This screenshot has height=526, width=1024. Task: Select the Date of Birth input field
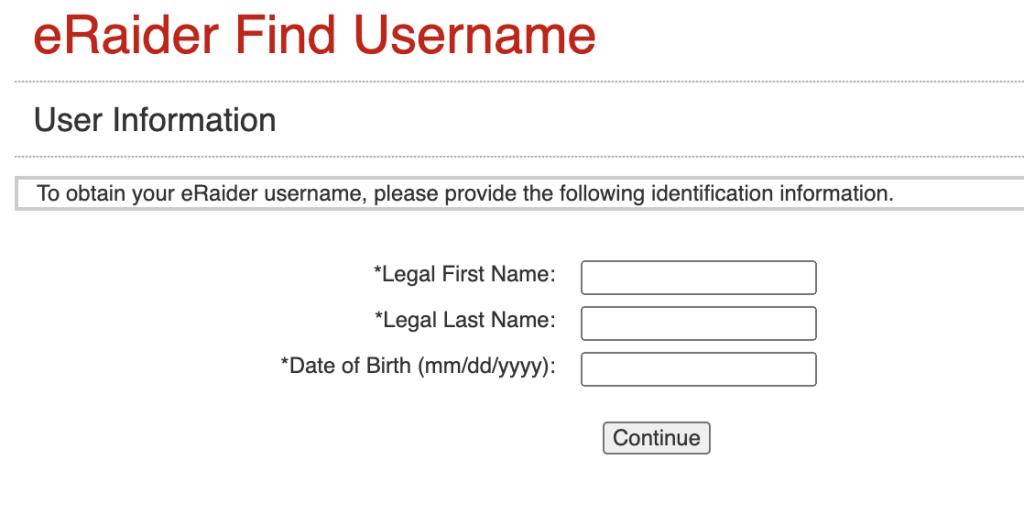698,369
